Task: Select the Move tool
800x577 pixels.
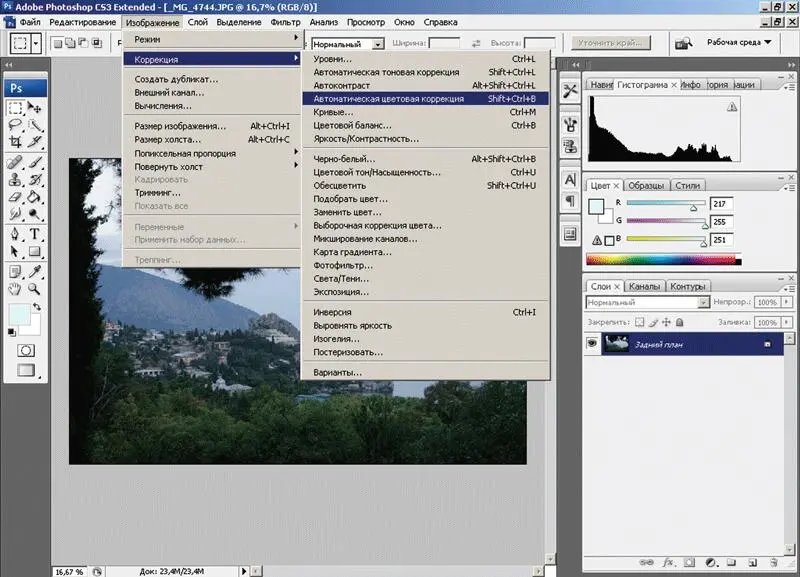Action: point(35,108)
